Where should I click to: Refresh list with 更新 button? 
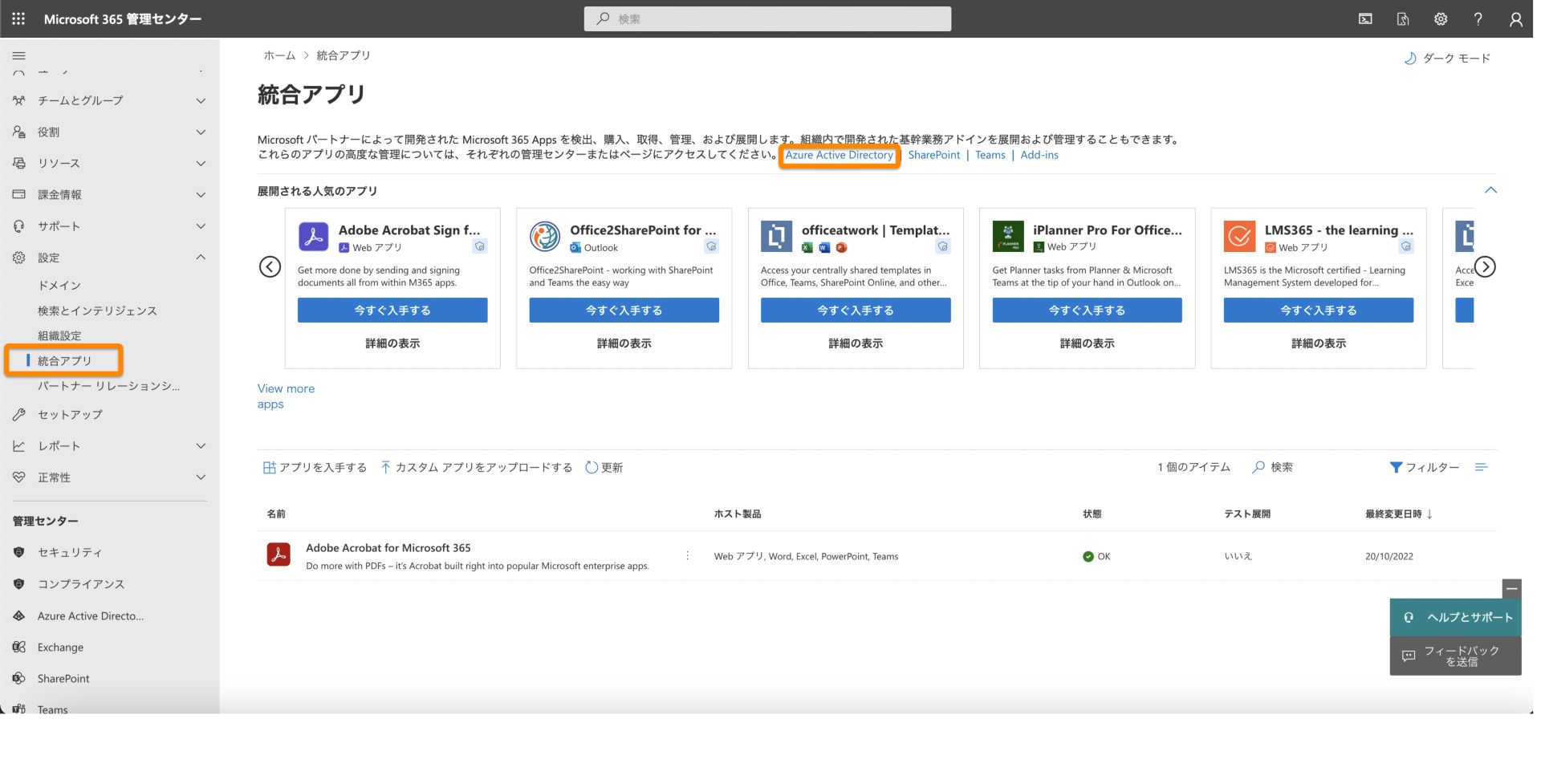[x=604, y=468]
